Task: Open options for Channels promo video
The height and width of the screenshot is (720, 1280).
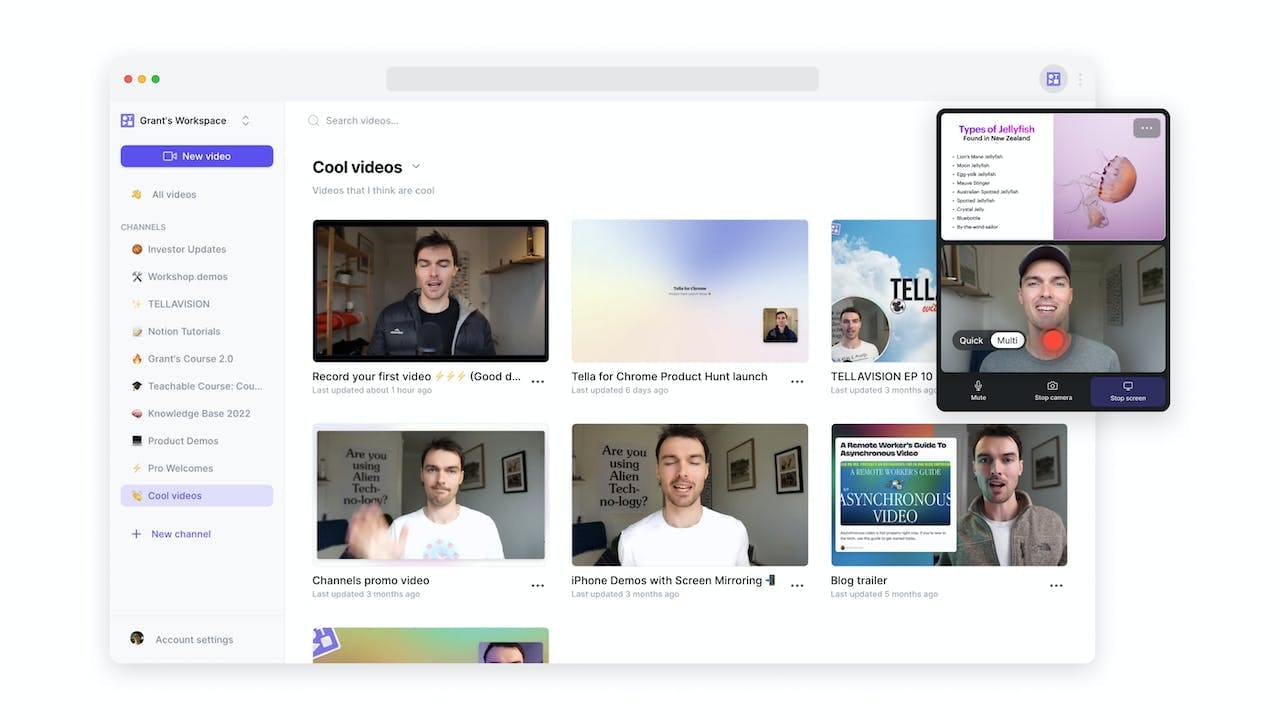Action: point(538,585)
